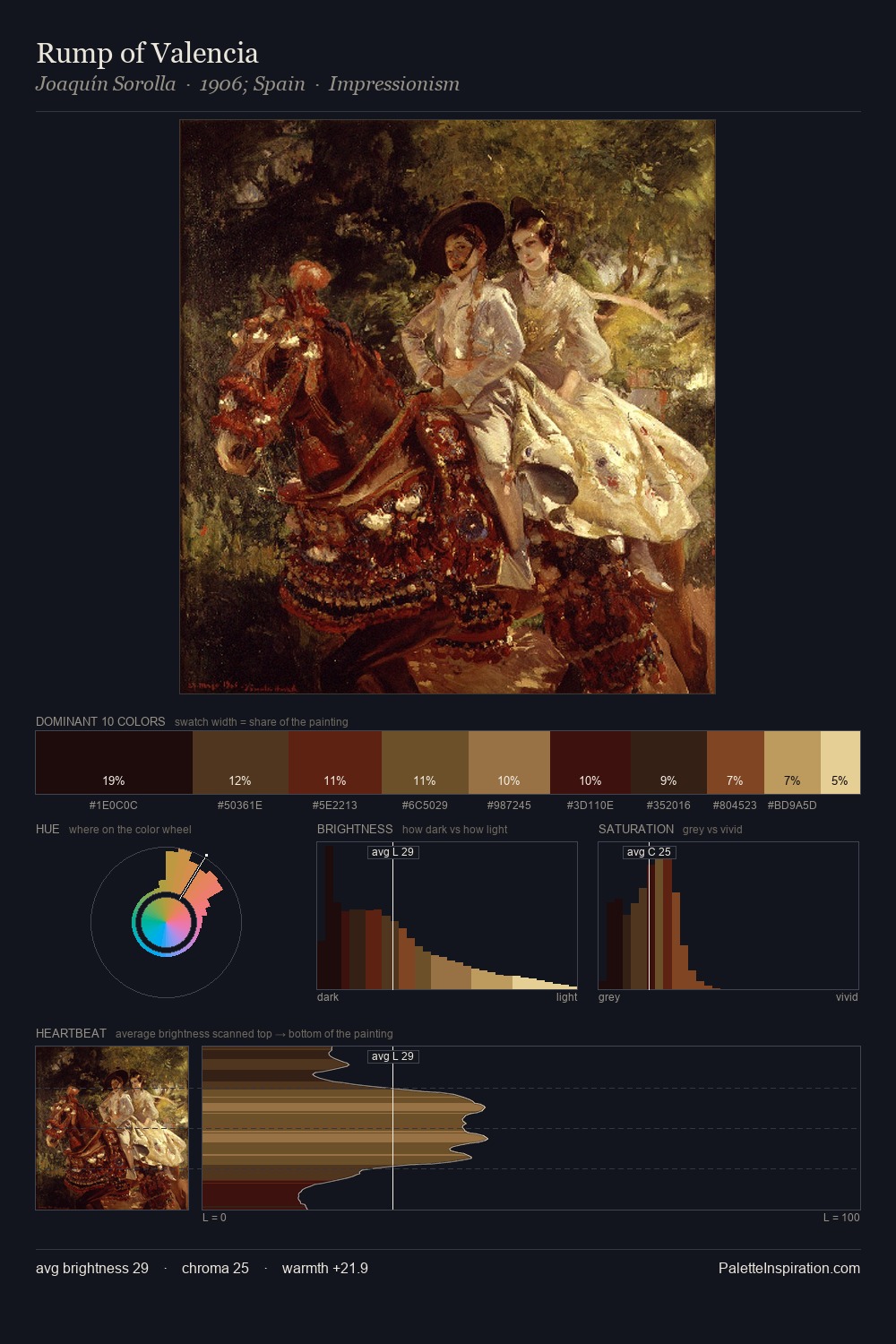
Task: Click the 'L = 0' axis label
Action: [214, 1218]
